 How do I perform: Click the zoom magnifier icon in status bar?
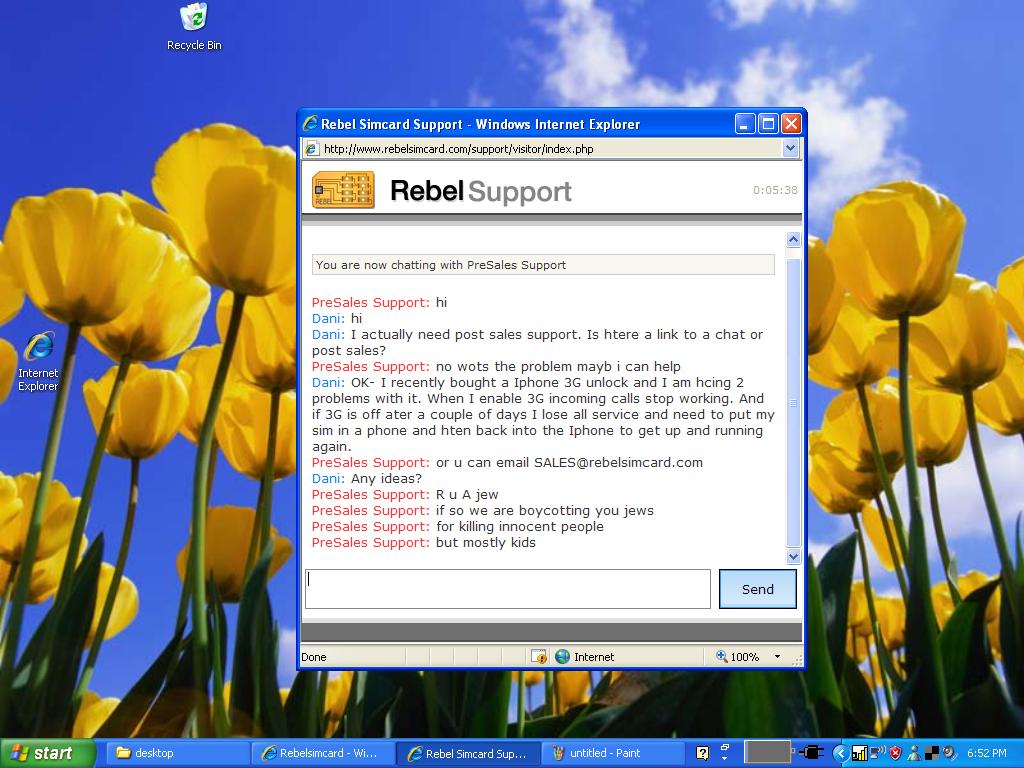[722, 656]
